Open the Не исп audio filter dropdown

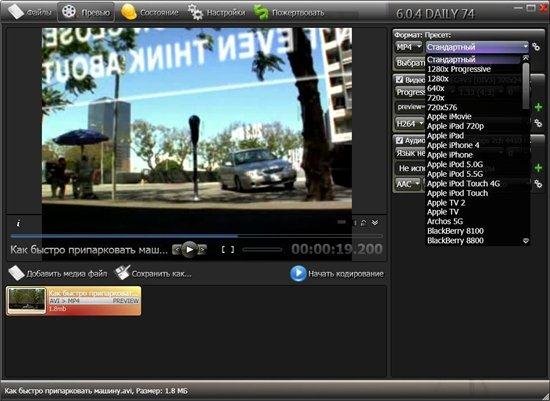[x=410, y=168]
